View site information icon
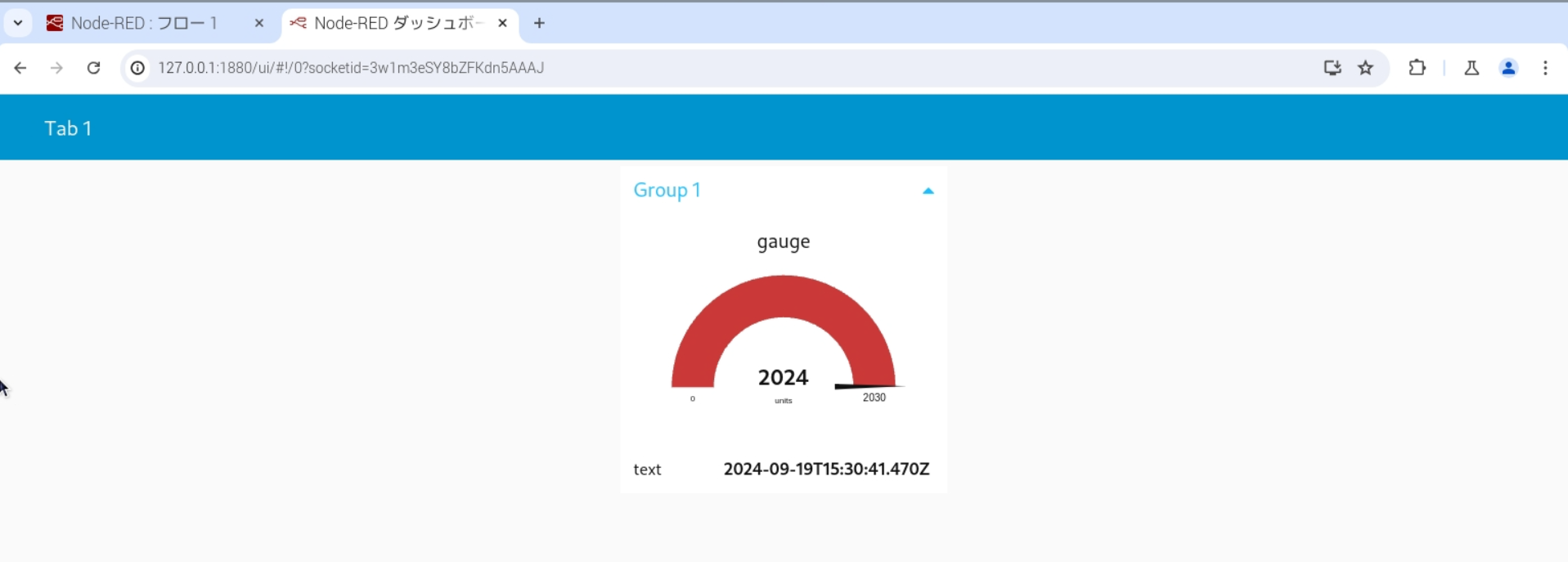Image resolution: width=1568 pixels, height=562 pixels. click(x=138, y=68)
